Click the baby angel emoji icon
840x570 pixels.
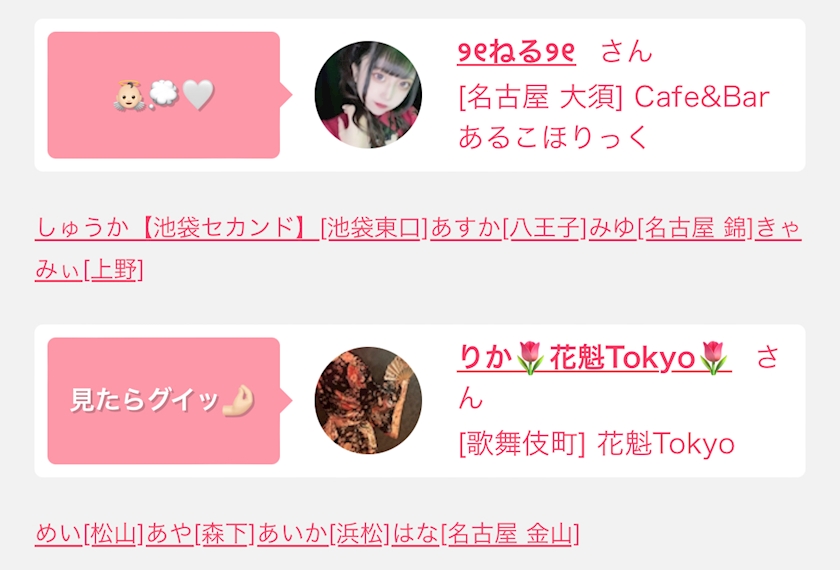[x=129, y=95]
